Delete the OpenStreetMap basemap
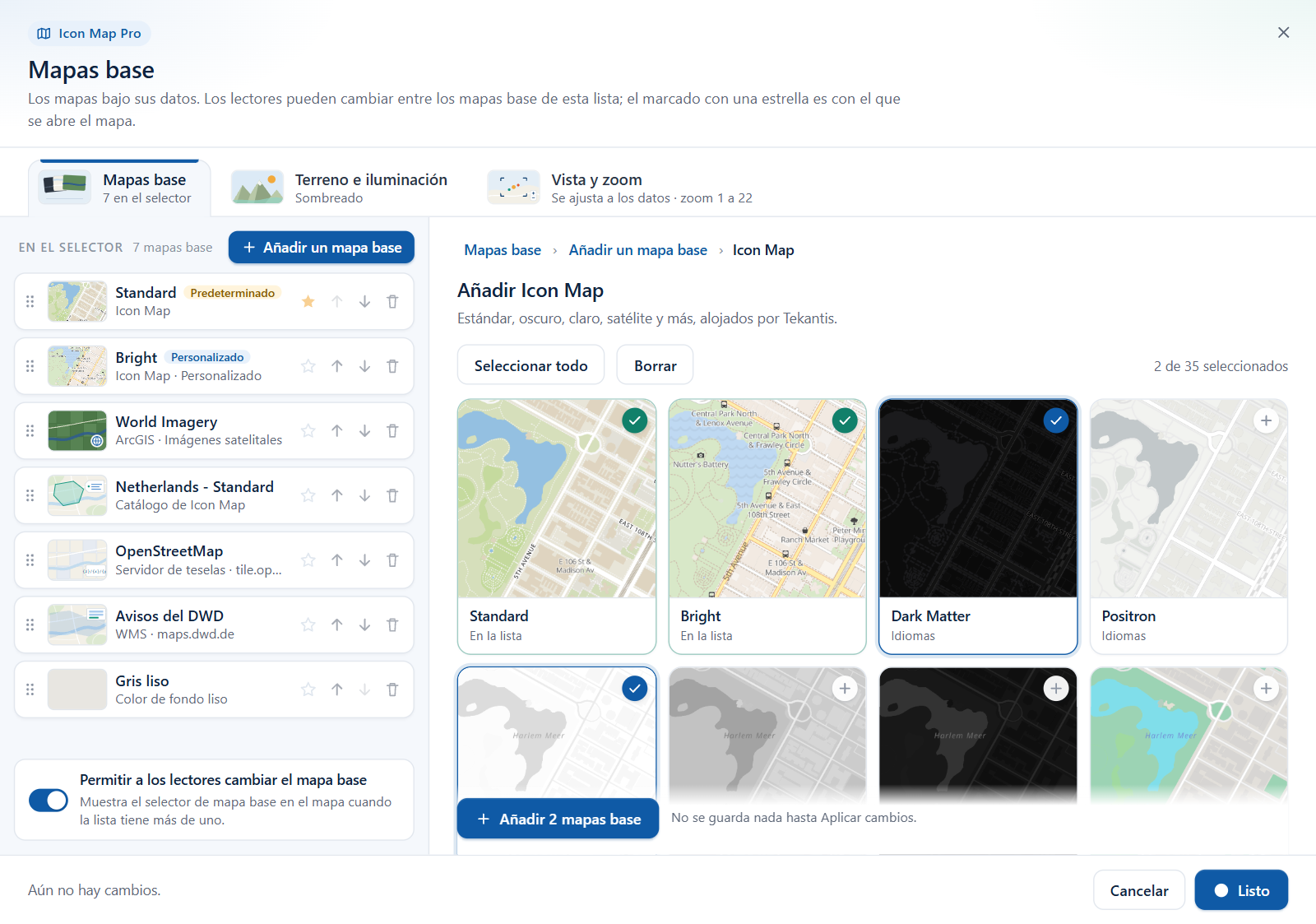The height and width of the screenshot is (924, 1316). tap(392, 560)
